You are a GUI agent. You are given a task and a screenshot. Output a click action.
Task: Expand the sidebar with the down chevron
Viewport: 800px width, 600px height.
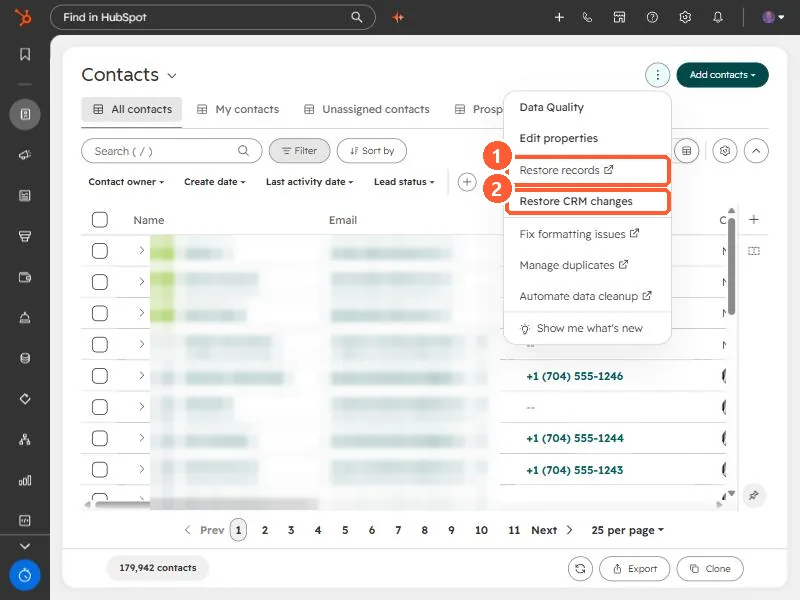24,546
